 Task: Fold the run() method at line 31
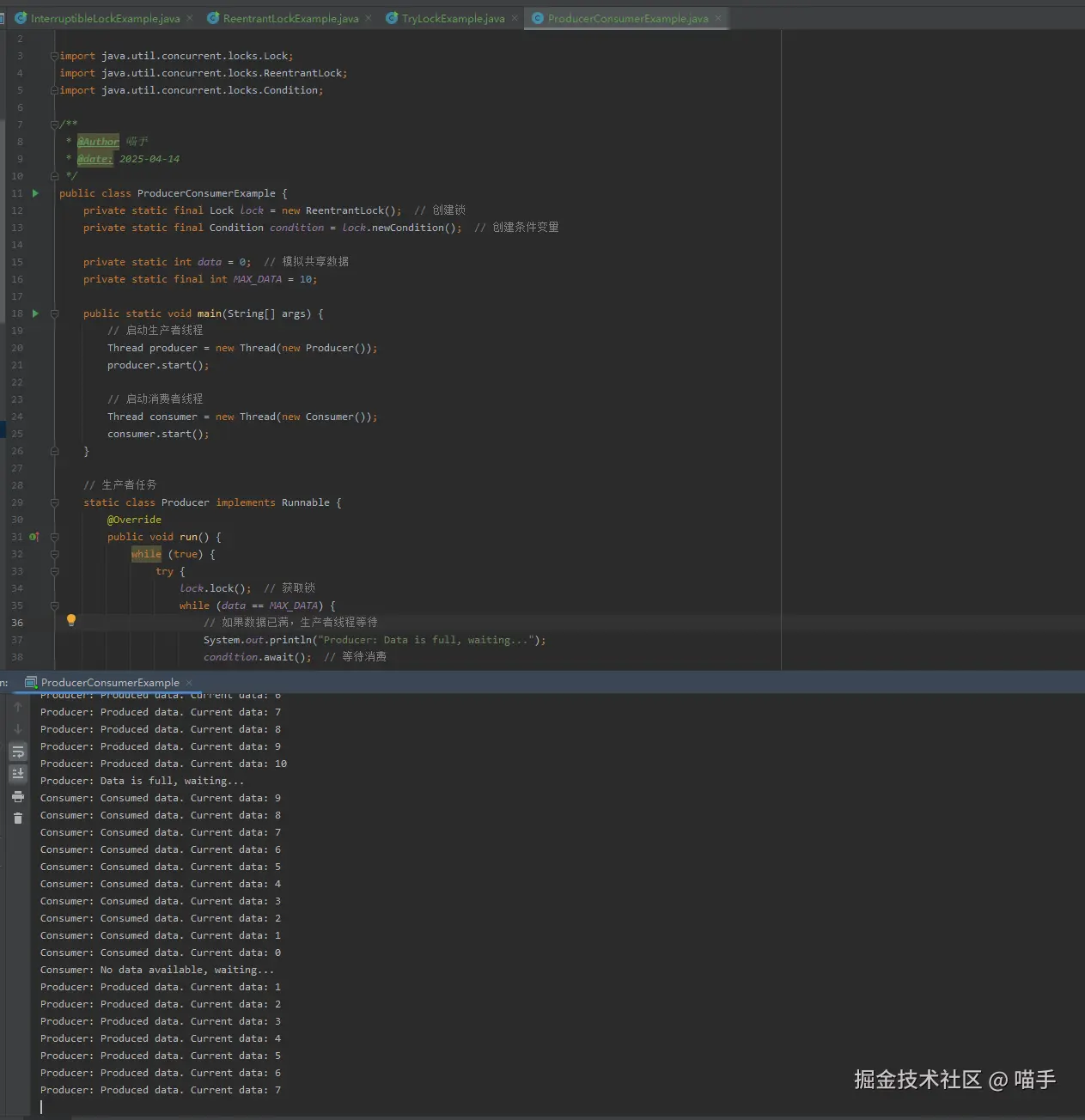(x=54, y=537)
